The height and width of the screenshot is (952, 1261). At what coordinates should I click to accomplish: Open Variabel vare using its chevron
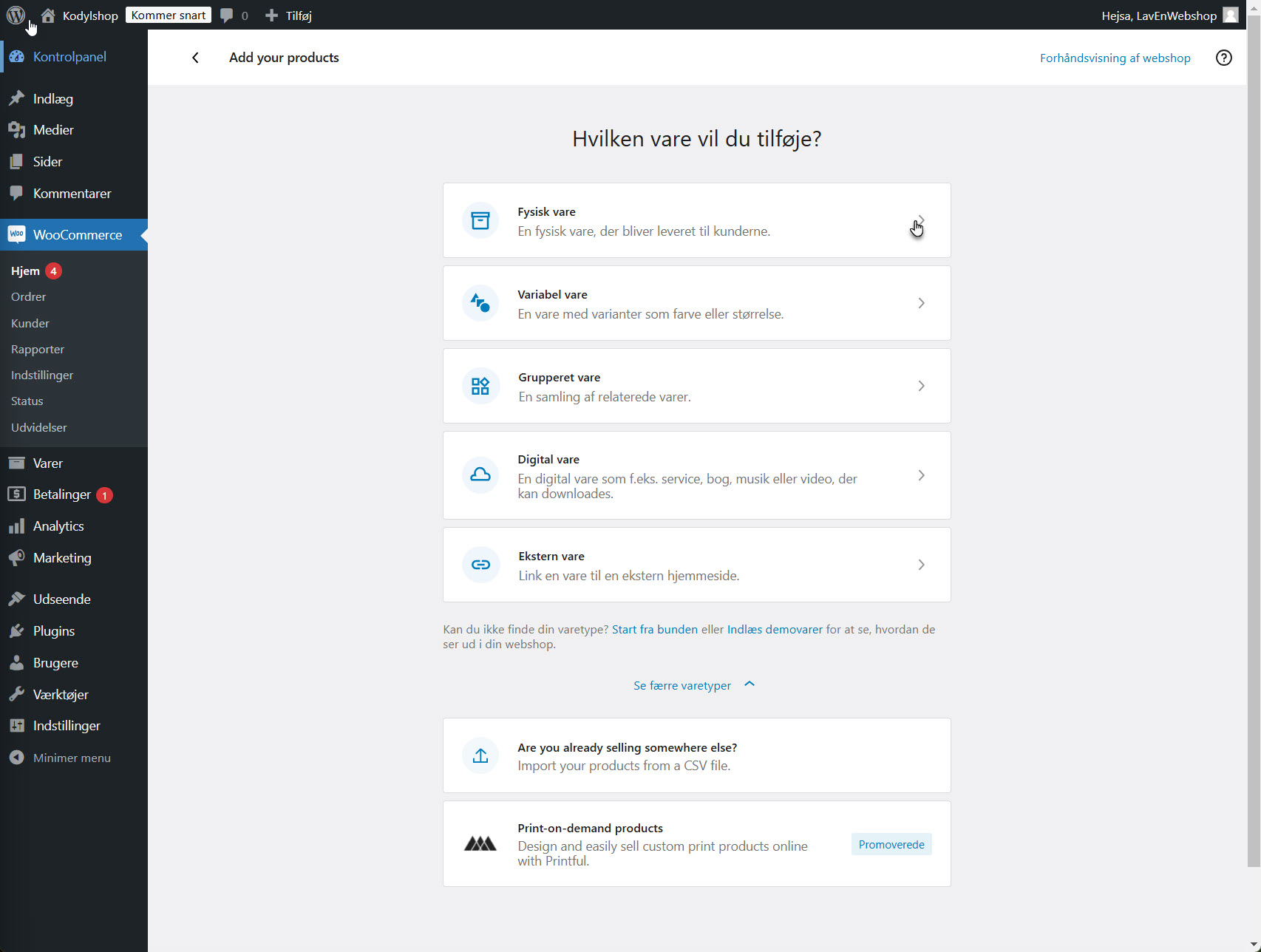(921, 303)
